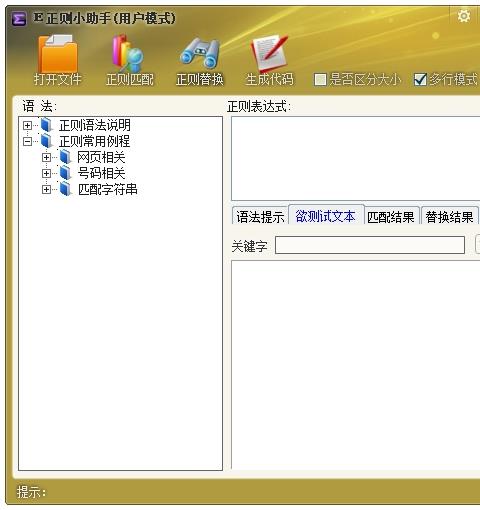480x510 pixels.
Task: Click the book icon beside 正则常用例程
Action: [x=47, y=141]
